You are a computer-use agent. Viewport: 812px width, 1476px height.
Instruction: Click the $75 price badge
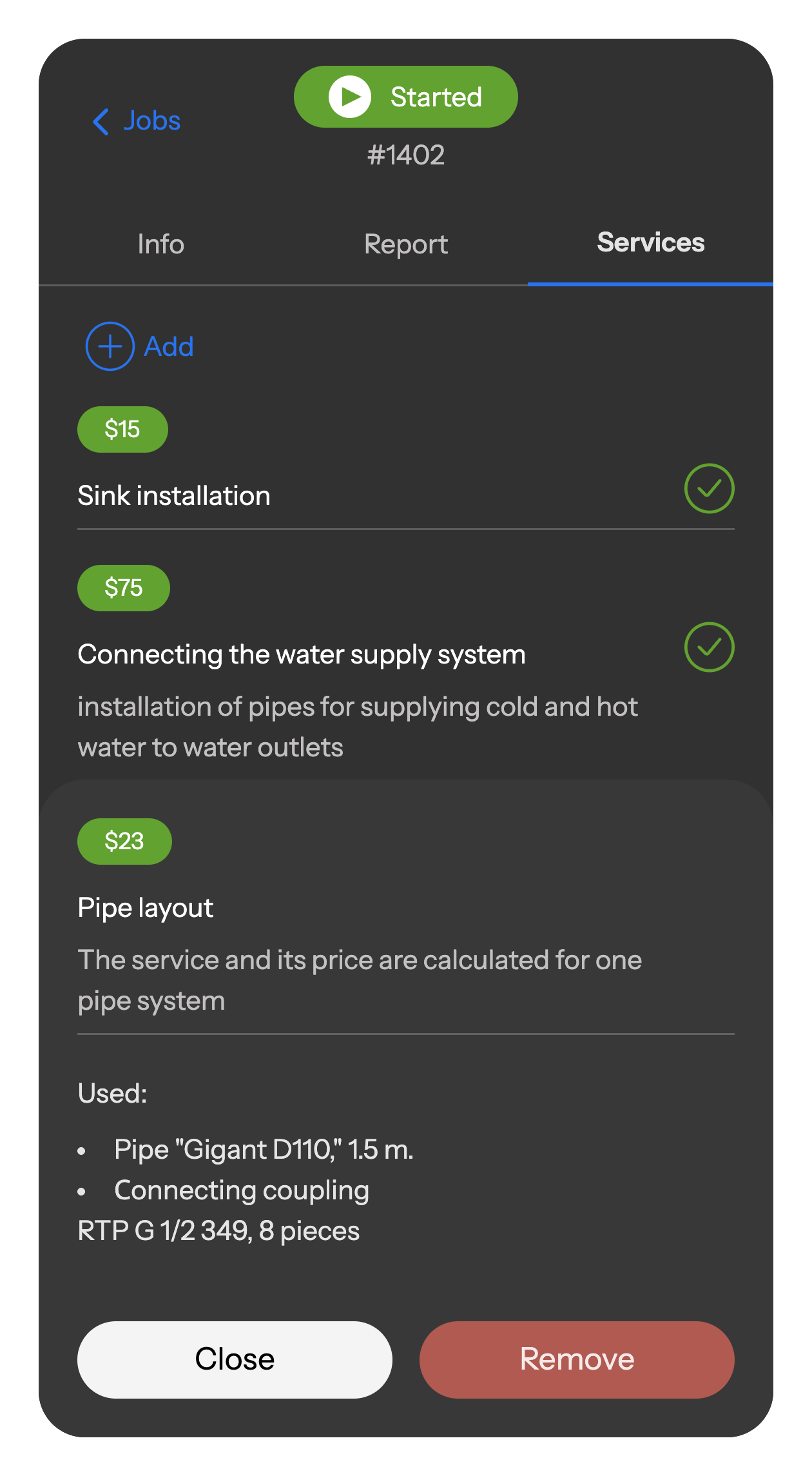click(124, 588)
